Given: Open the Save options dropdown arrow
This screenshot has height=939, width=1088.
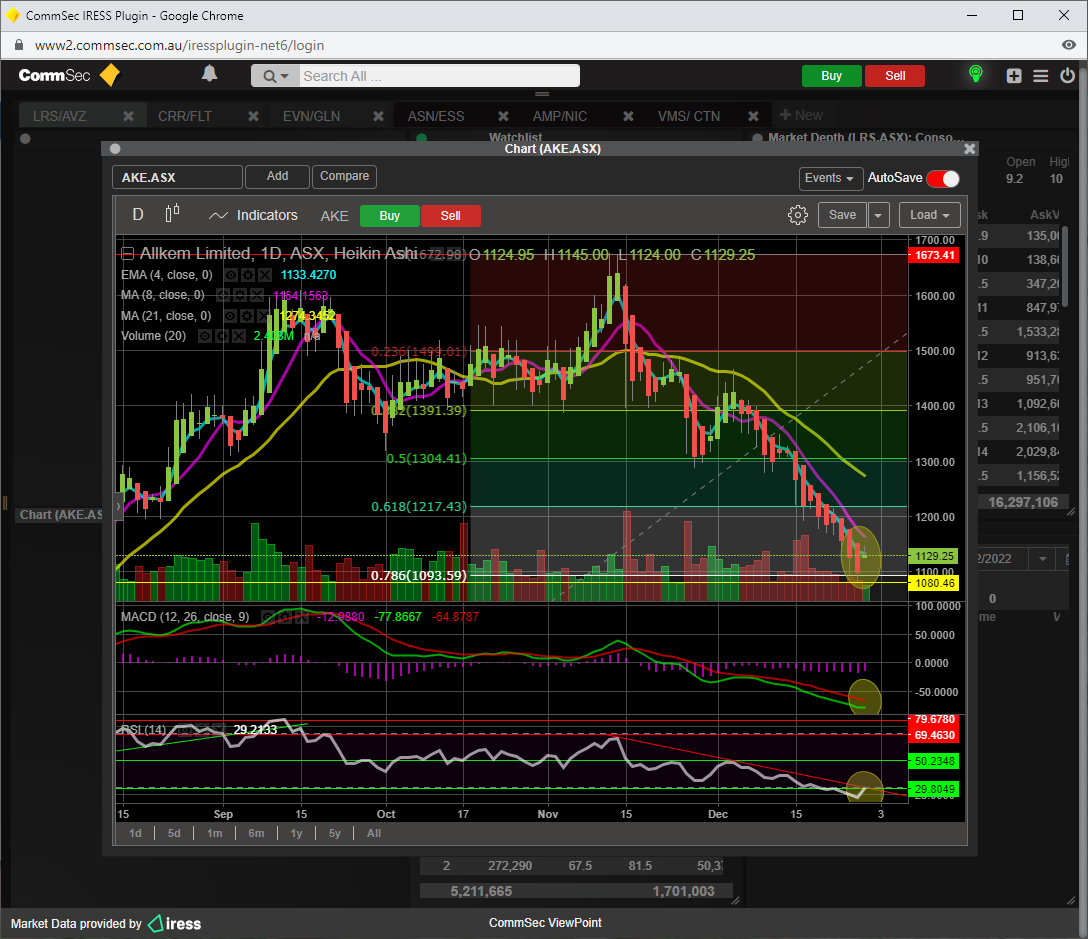Looking at the screenshot, I should click(878, 215).
